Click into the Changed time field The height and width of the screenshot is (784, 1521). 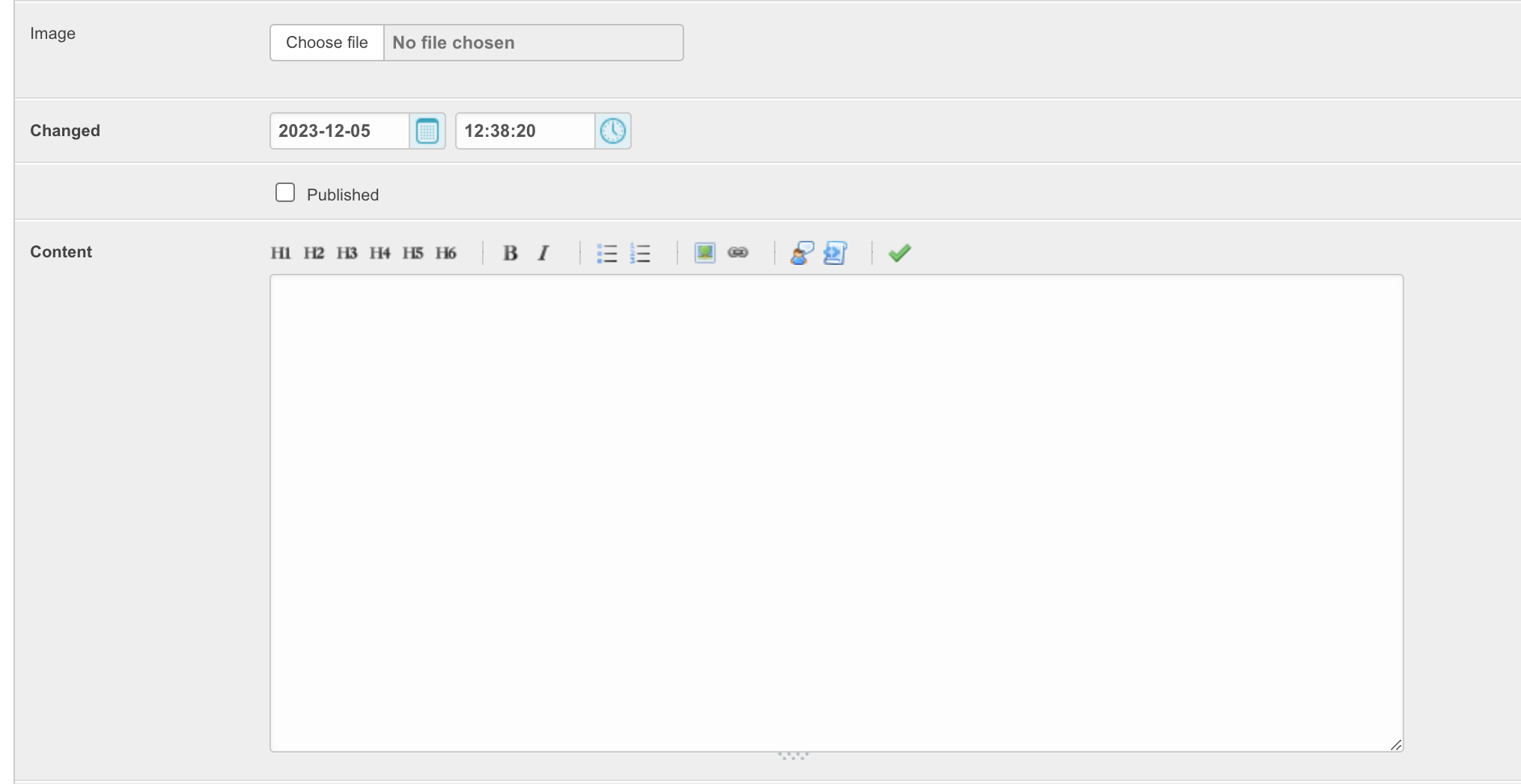(525, 131)
